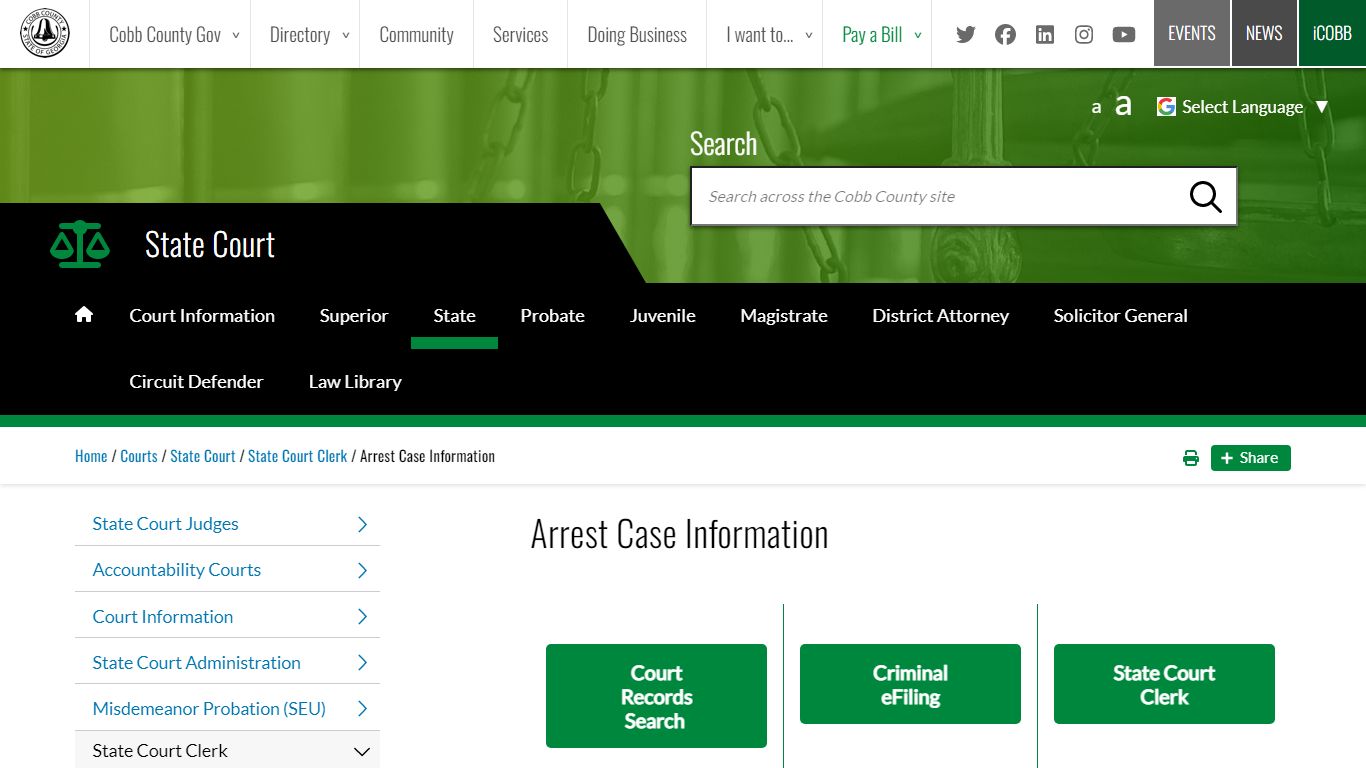The width and height of the screenshot is (1366, 768).
Task: Select the State court tab
Action: [x=454, y=315]
